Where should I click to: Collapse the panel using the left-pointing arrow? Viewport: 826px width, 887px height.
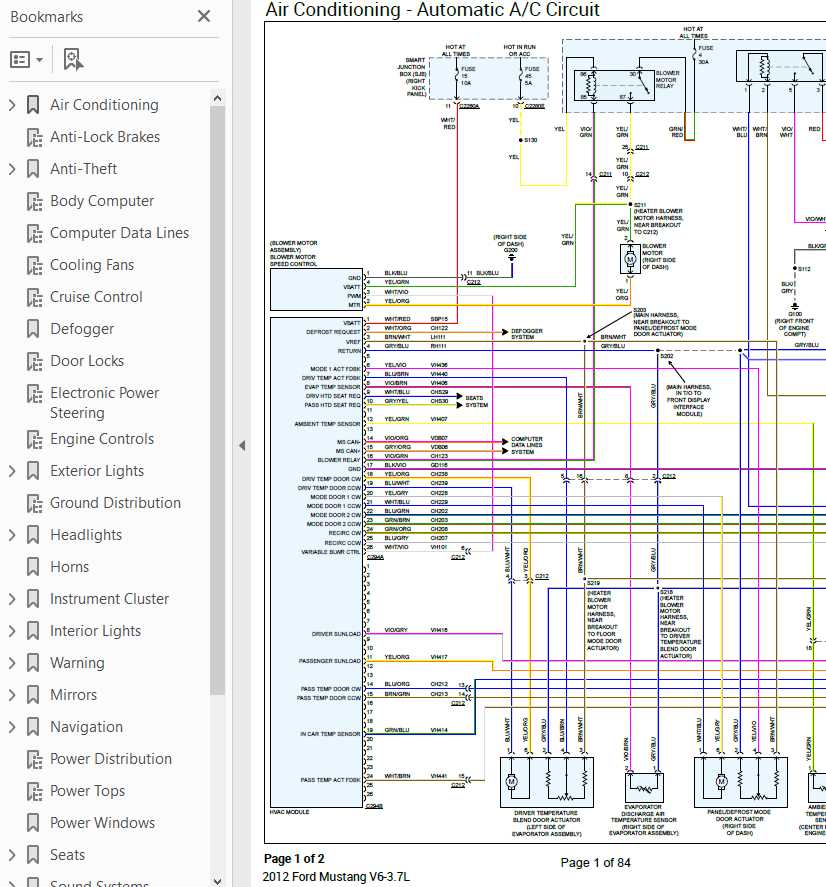(x=242, y=445)
